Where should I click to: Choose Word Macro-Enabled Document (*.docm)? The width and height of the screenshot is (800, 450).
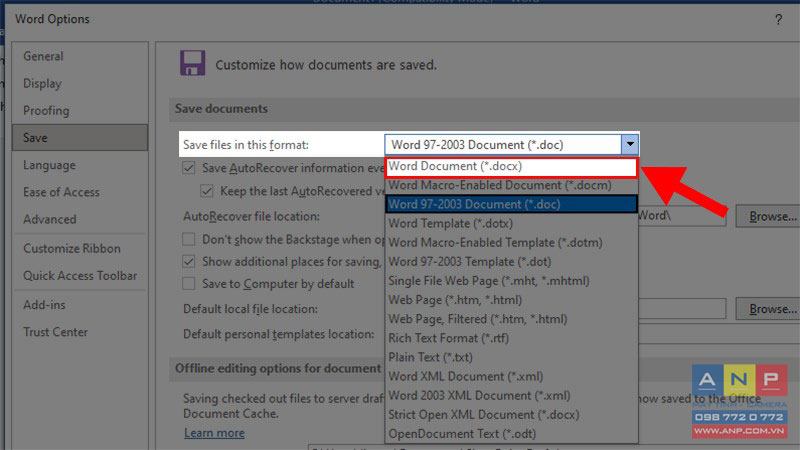pos(512,185)
